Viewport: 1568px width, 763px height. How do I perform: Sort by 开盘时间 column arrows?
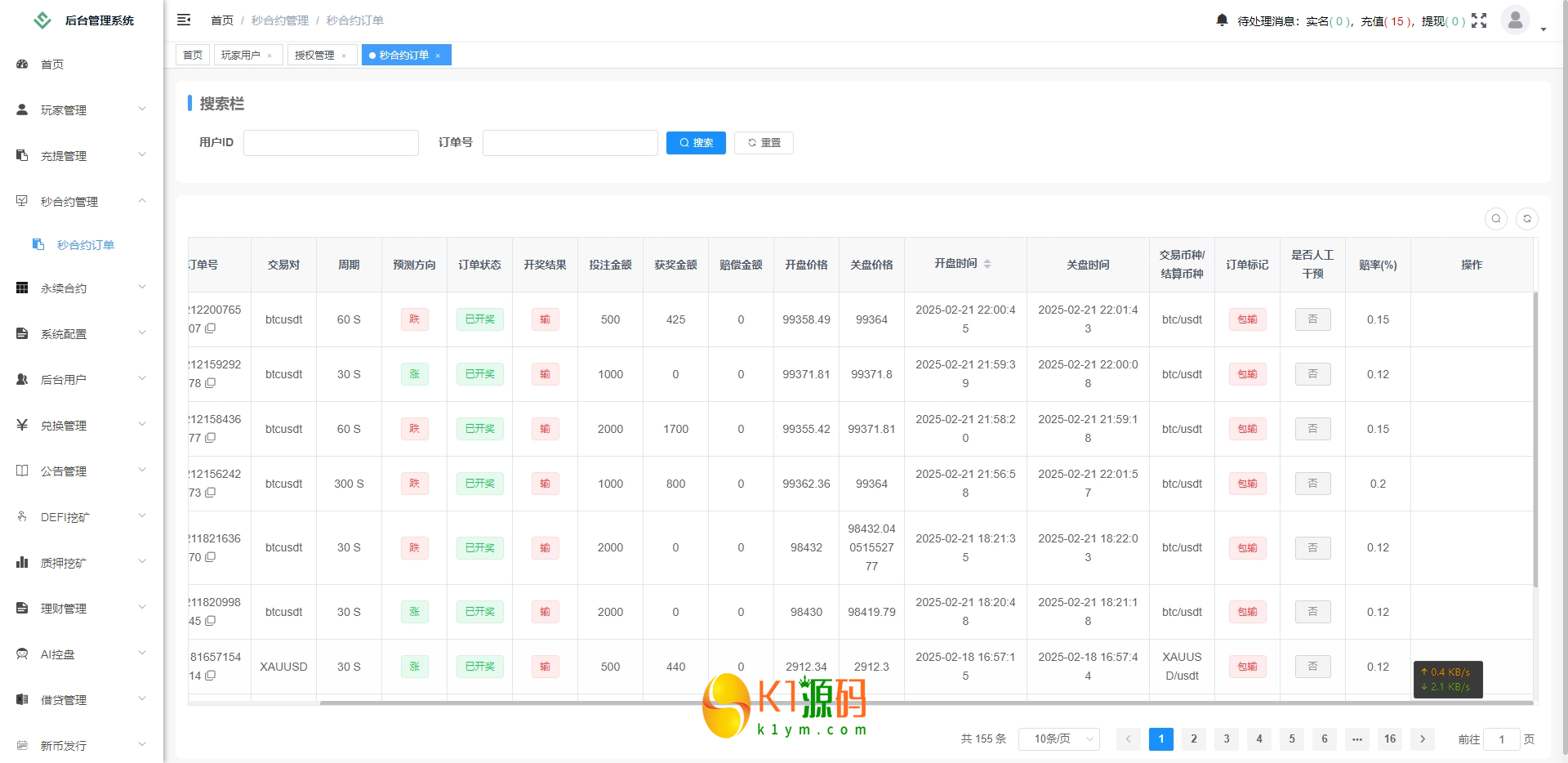point(987,264)
